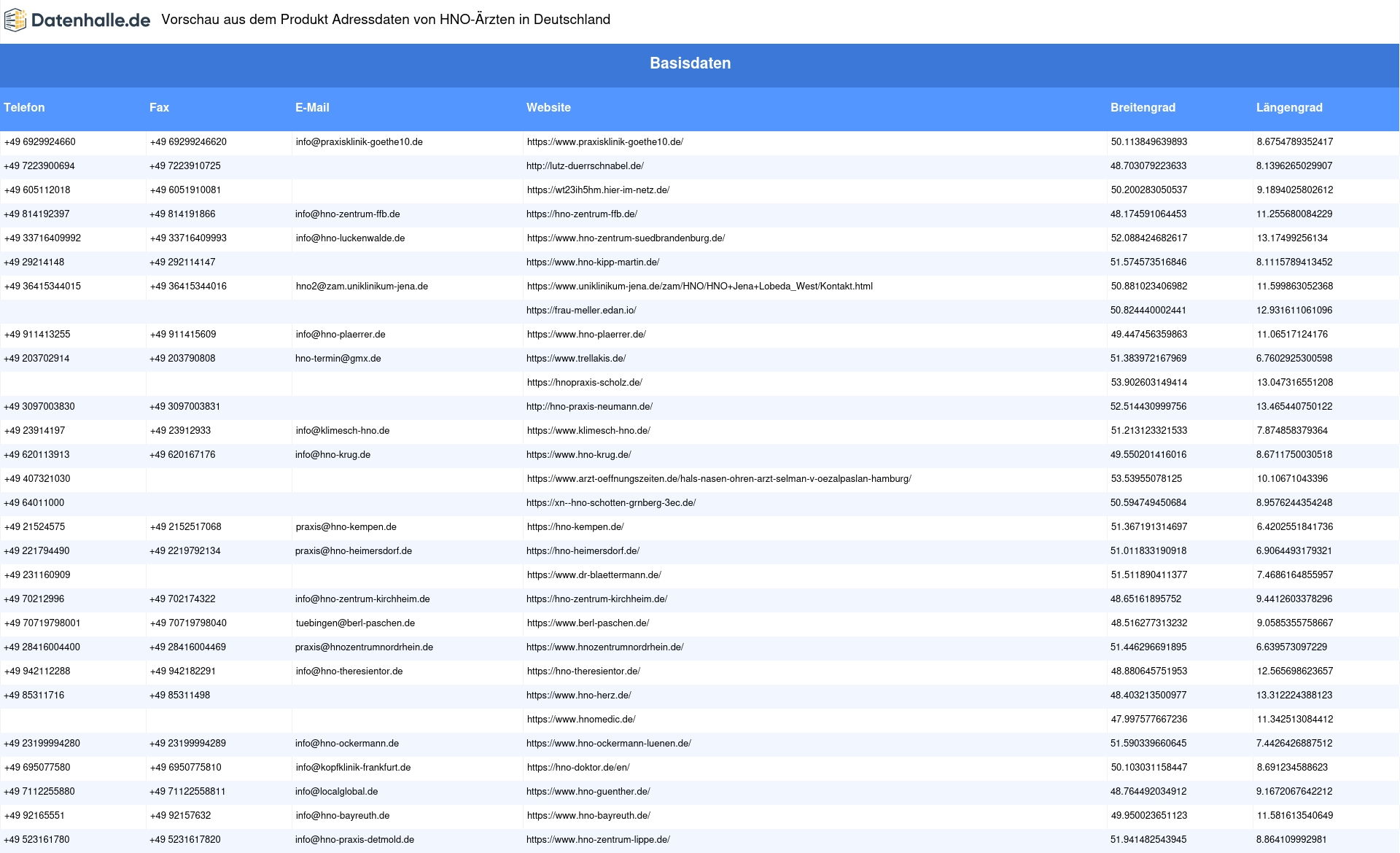Click the Datenhalle.de logo icon
Screen dimensions: 1400x853
coord(15,20)
